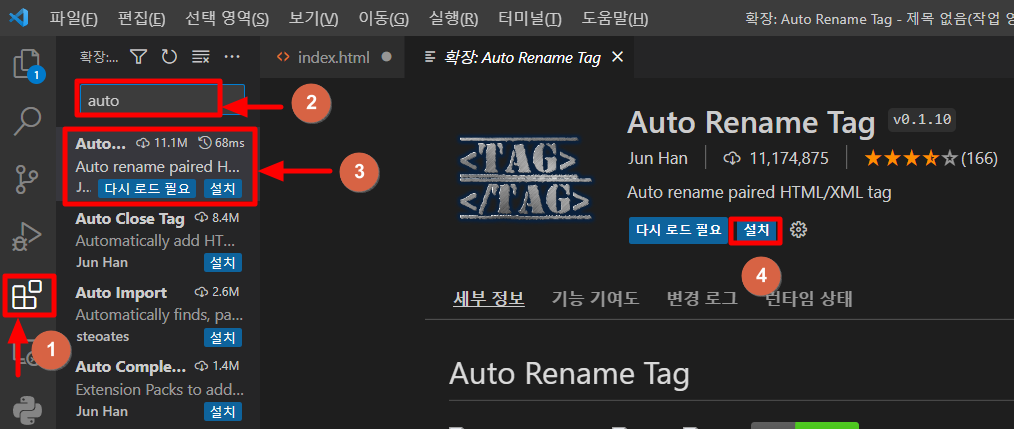The image size is (1014, 429).
Task: Open extensions view more actions menu
Action: click(232, 57)
